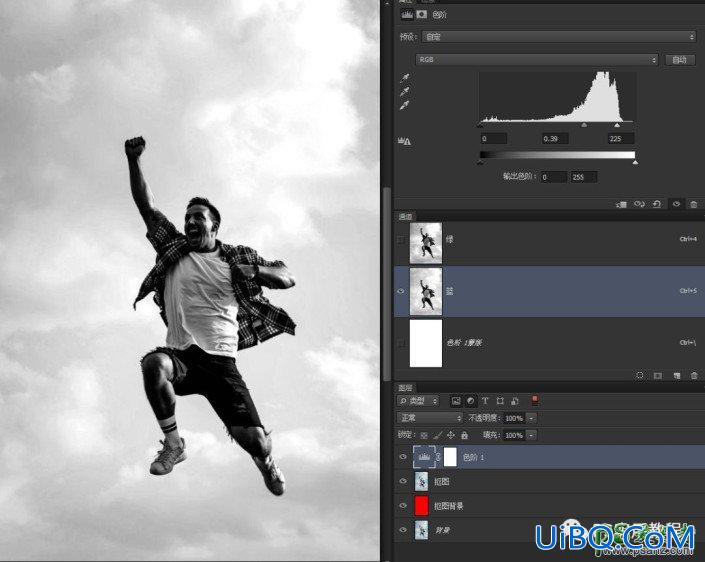Select the blue channel row

(x=549, y=291)
